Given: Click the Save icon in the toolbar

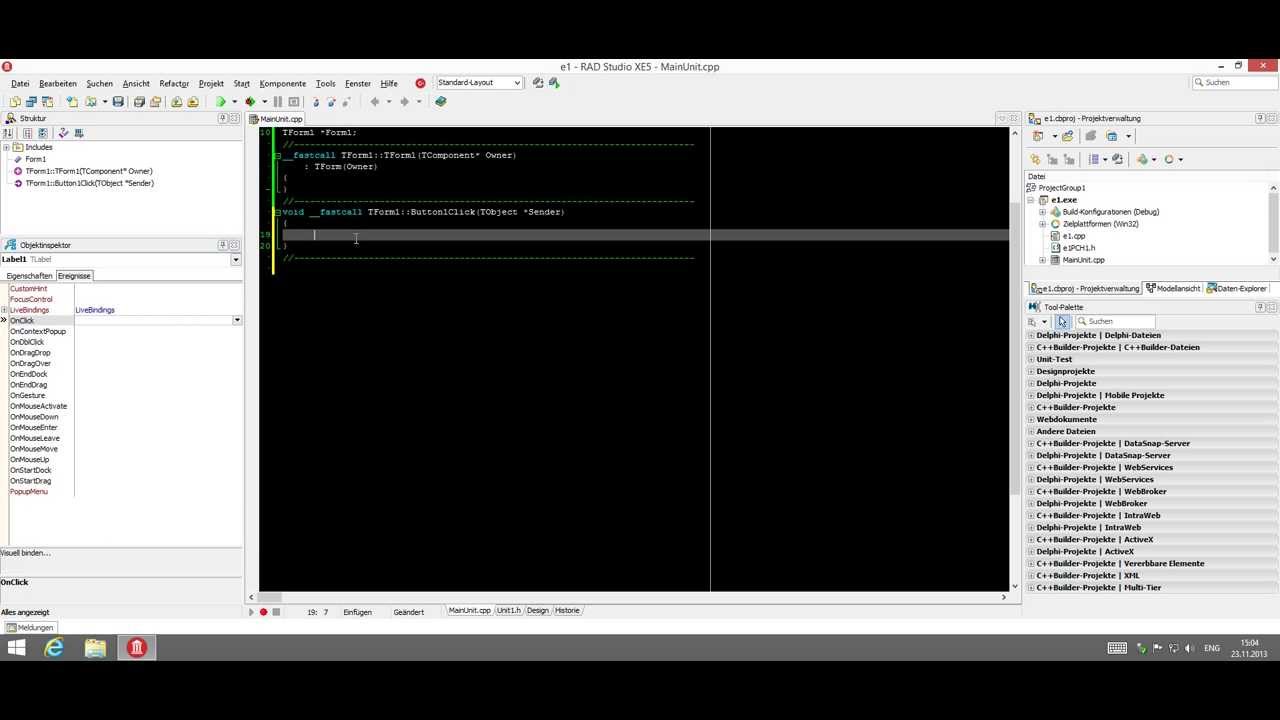Looking at the screenshot, I should [118, 101].
